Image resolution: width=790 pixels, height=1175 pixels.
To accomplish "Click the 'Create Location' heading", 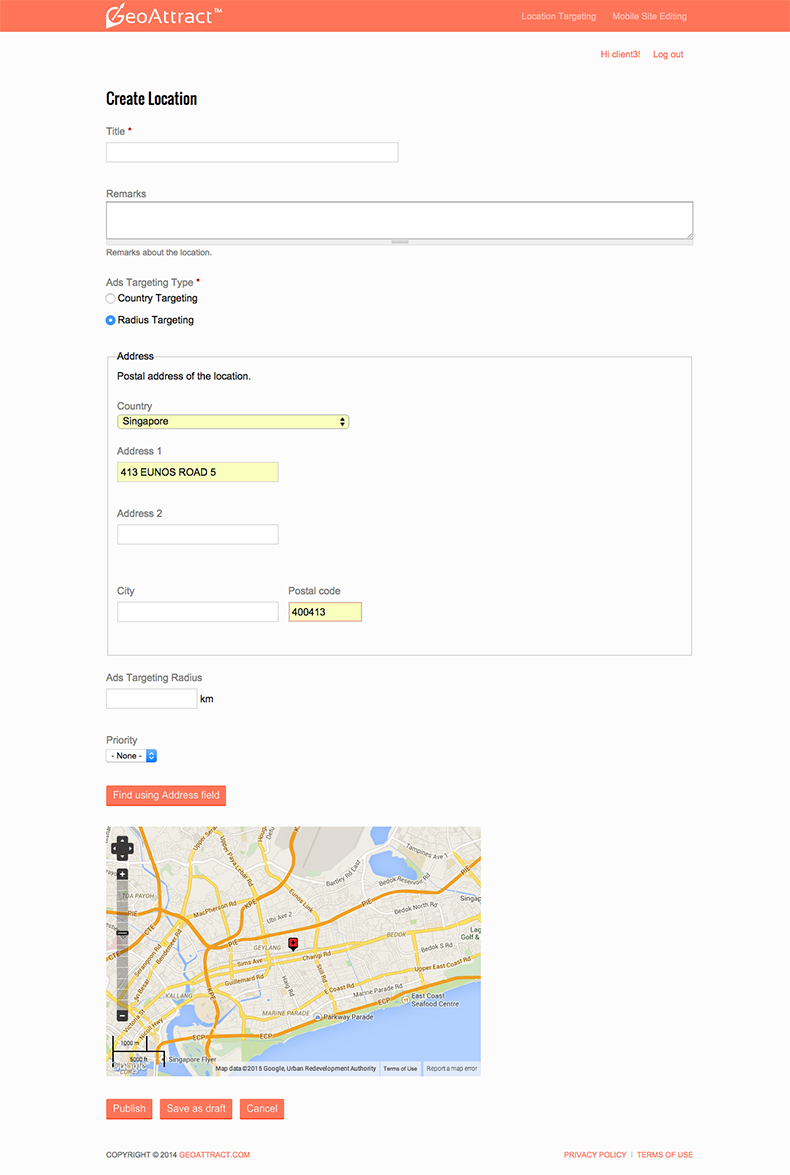I will 151,99.
